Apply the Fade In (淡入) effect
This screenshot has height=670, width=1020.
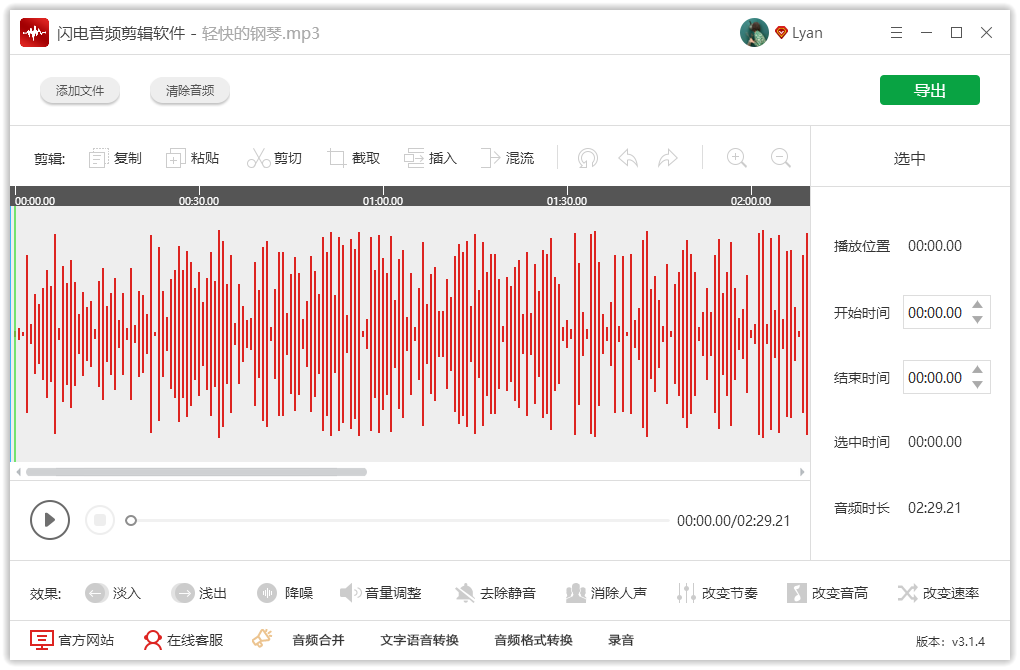[x=96, y=593]
